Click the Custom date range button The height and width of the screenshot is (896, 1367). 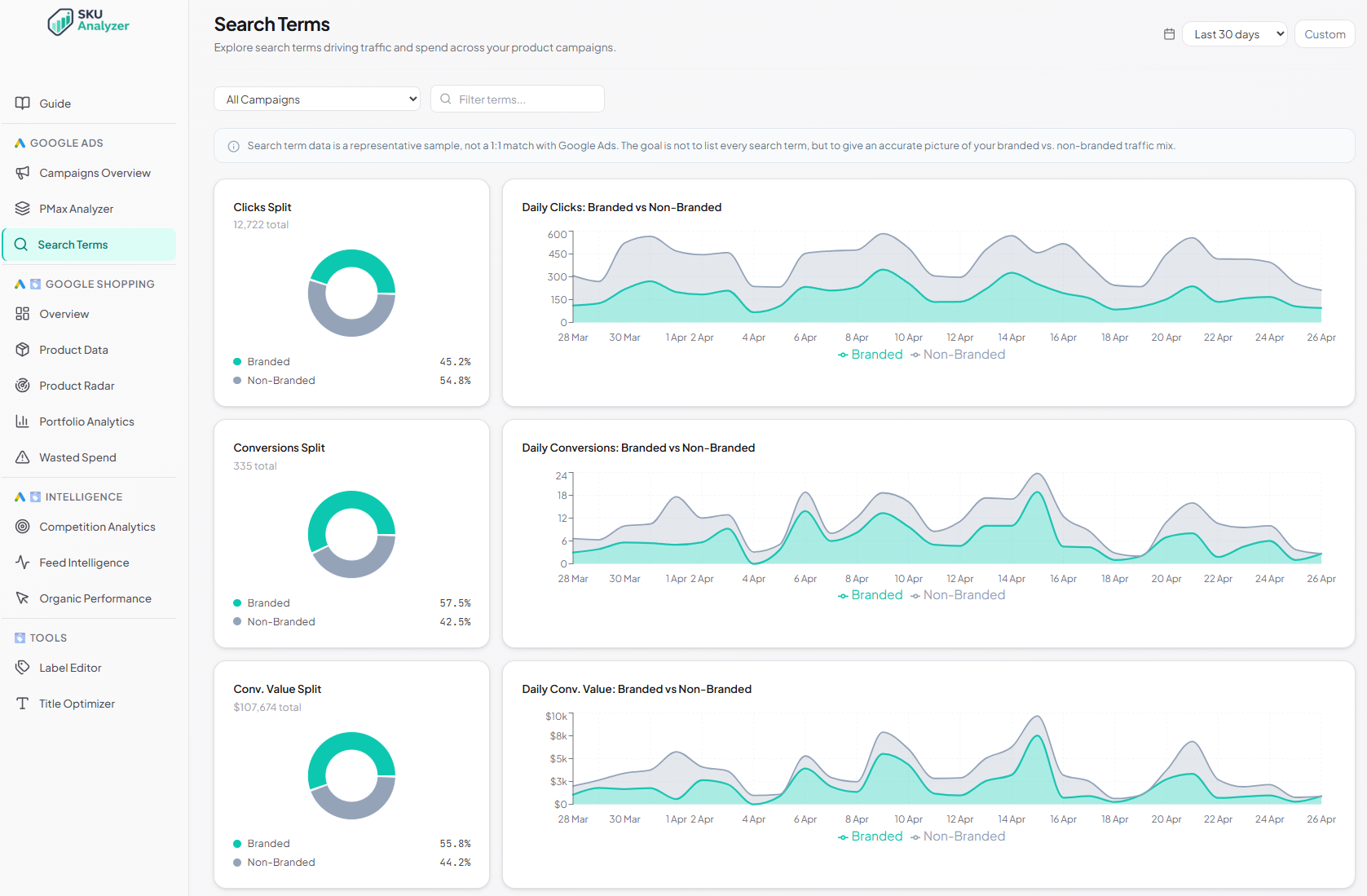1324,33
